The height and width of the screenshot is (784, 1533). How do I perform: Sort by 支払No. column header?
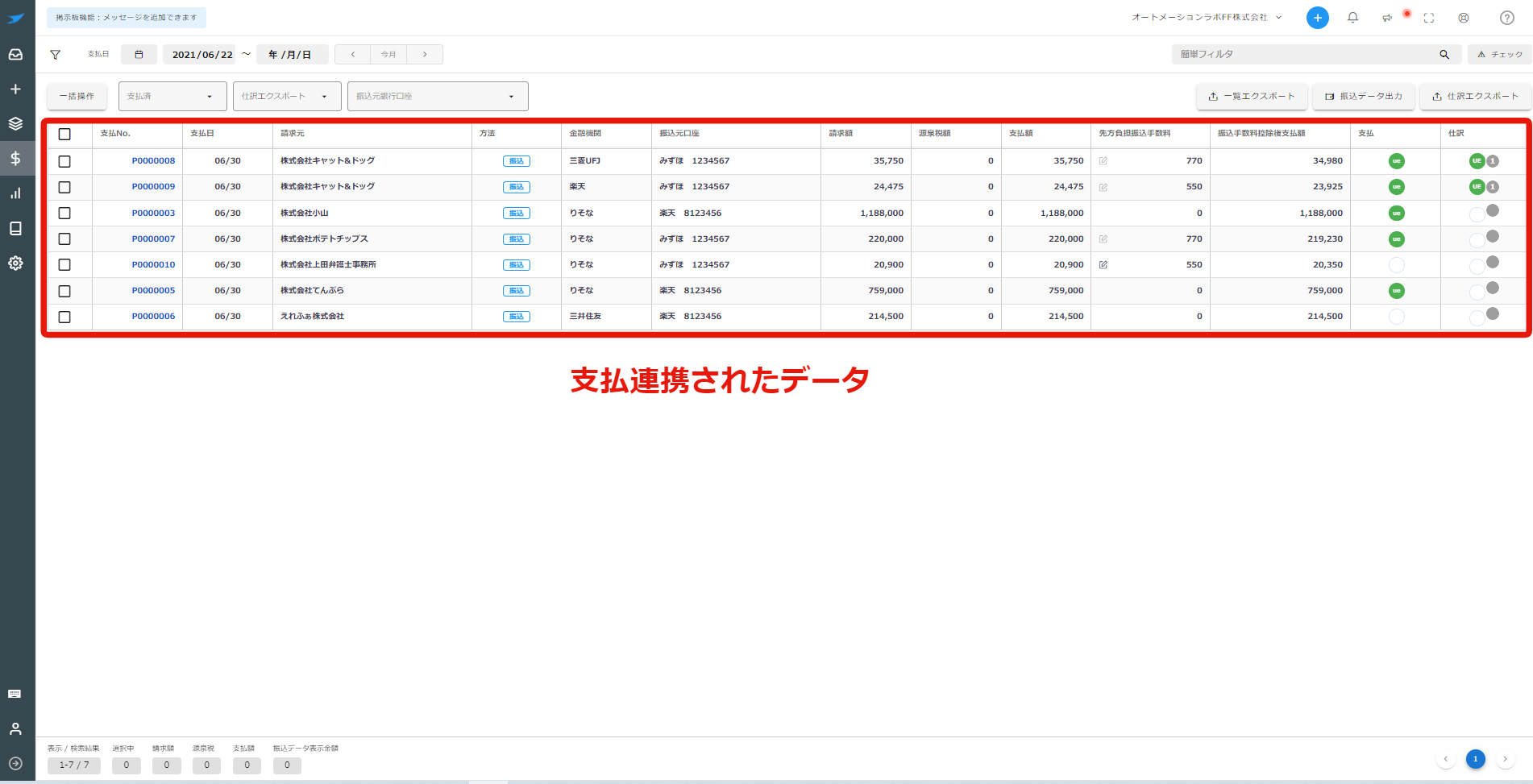115,134
